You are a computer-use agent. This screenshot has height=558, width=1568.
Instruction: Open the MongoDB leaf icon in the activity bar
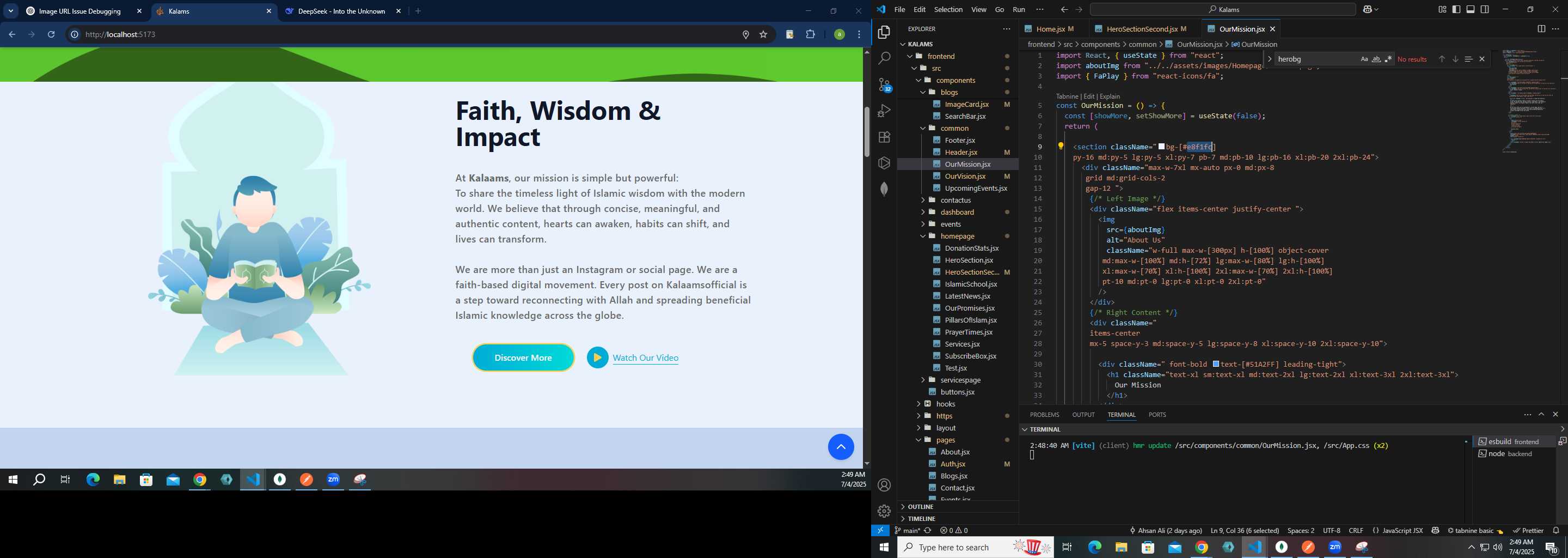click(884, 189)
